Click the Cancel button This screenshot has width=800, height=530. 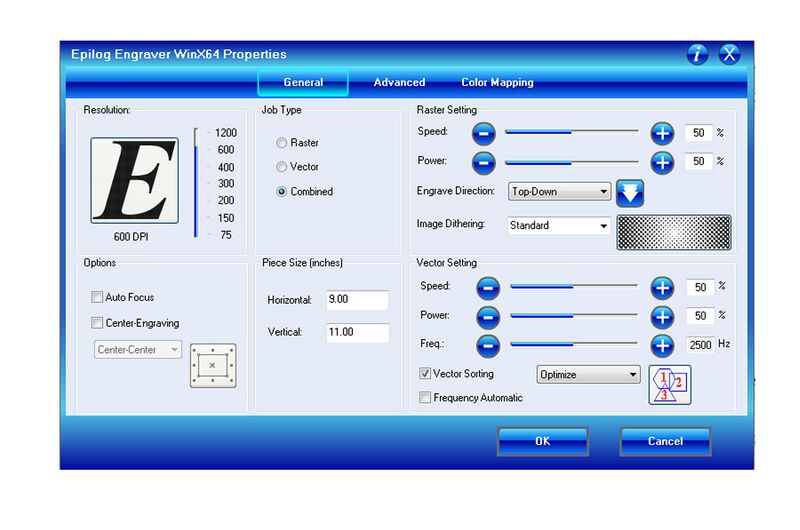coord(665,441)
